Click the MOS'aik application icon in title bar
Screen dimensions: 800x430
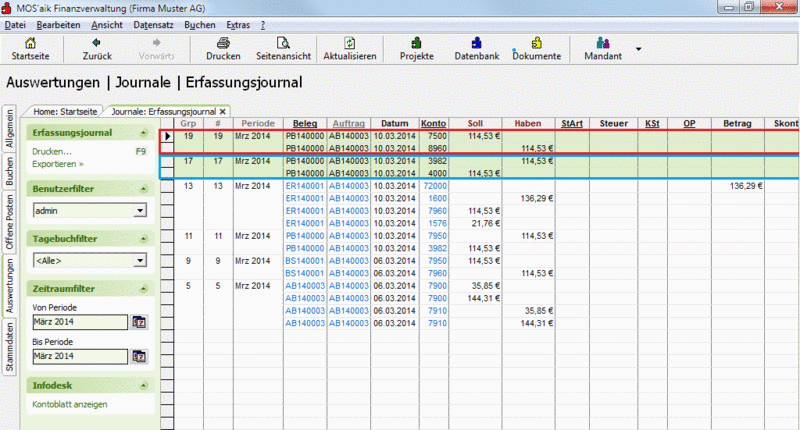[x=7, y=8]
